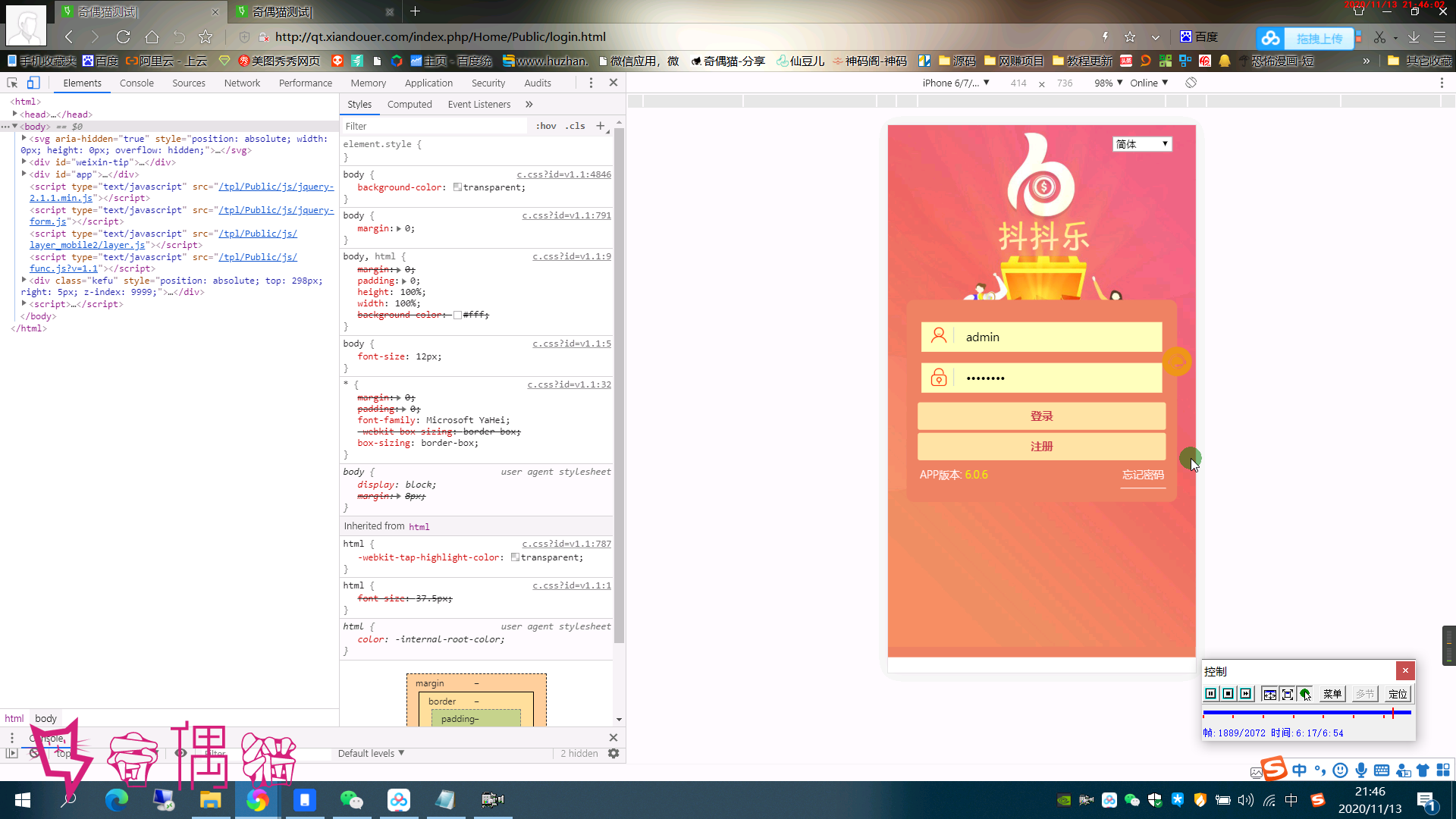
Task: Open downloads arrow icon in browser toolbar
Action: click(1414, 36)
